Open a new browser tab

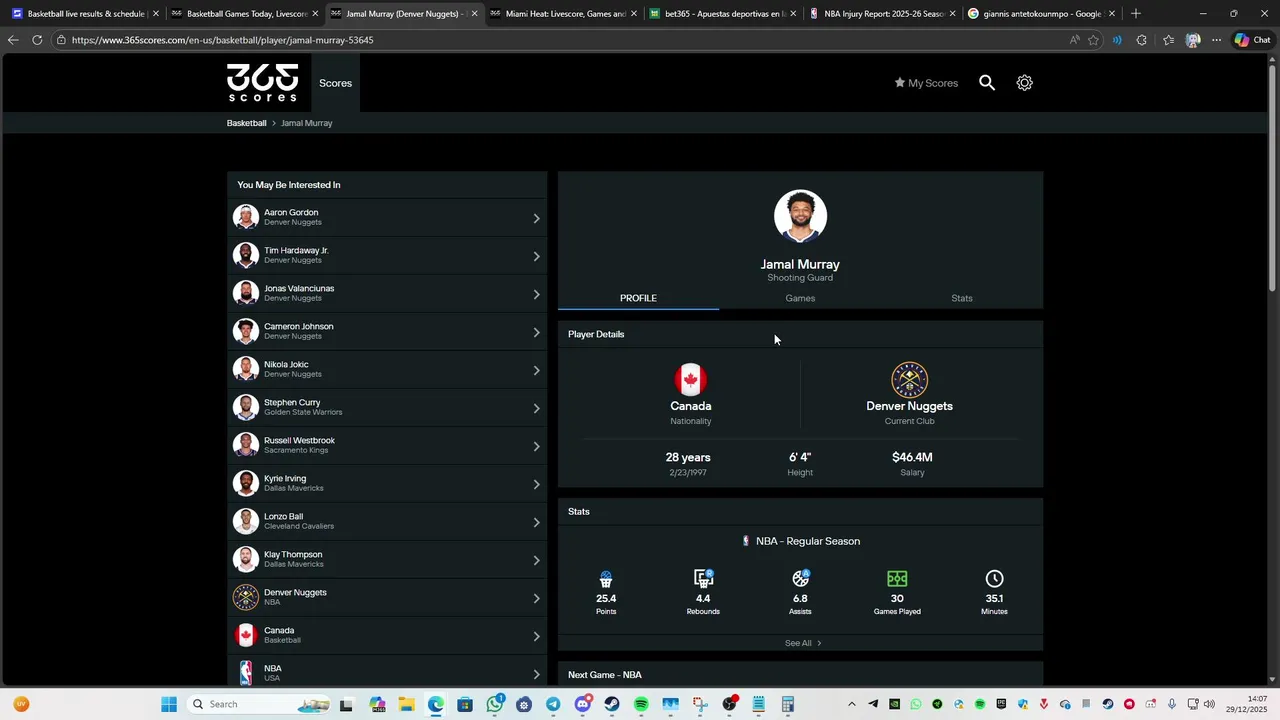coord(1135,14)
